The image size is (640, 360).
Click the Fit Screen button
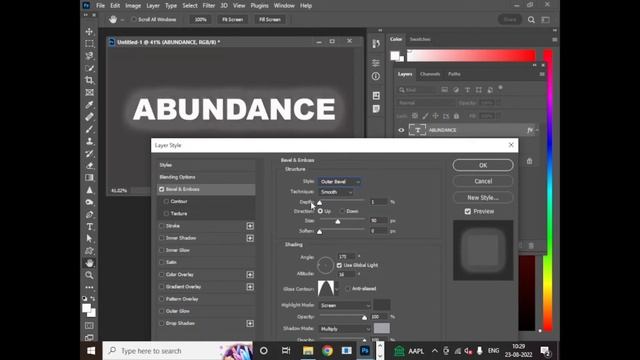[232, 20]
